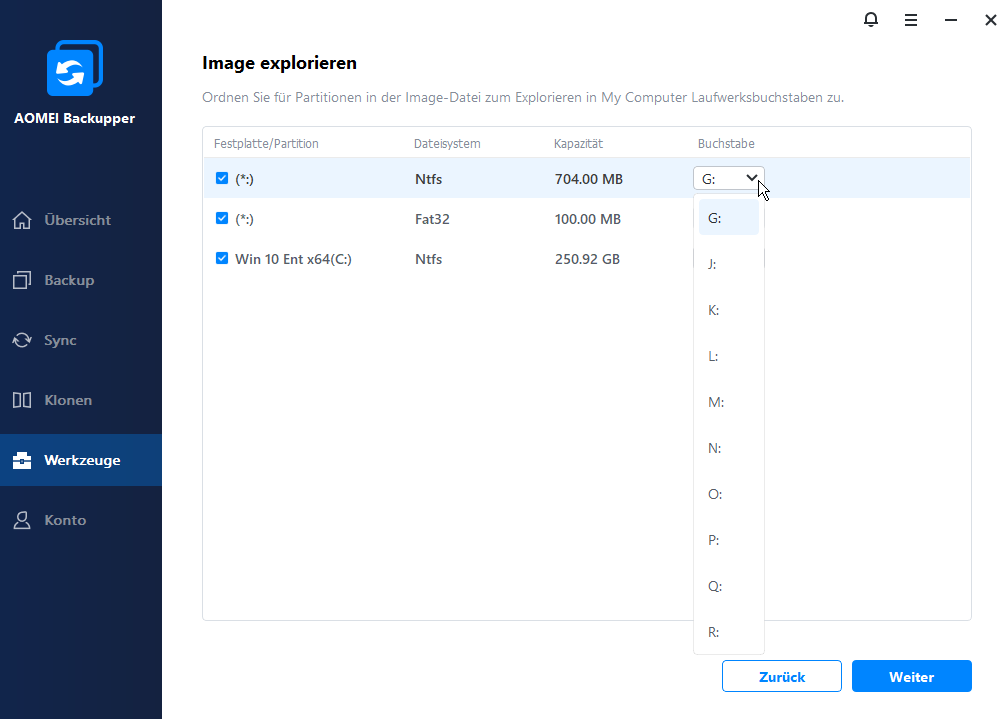
Task: Toggle the Win 10 Ent x64(C:) checkbox
Action: 222,259
